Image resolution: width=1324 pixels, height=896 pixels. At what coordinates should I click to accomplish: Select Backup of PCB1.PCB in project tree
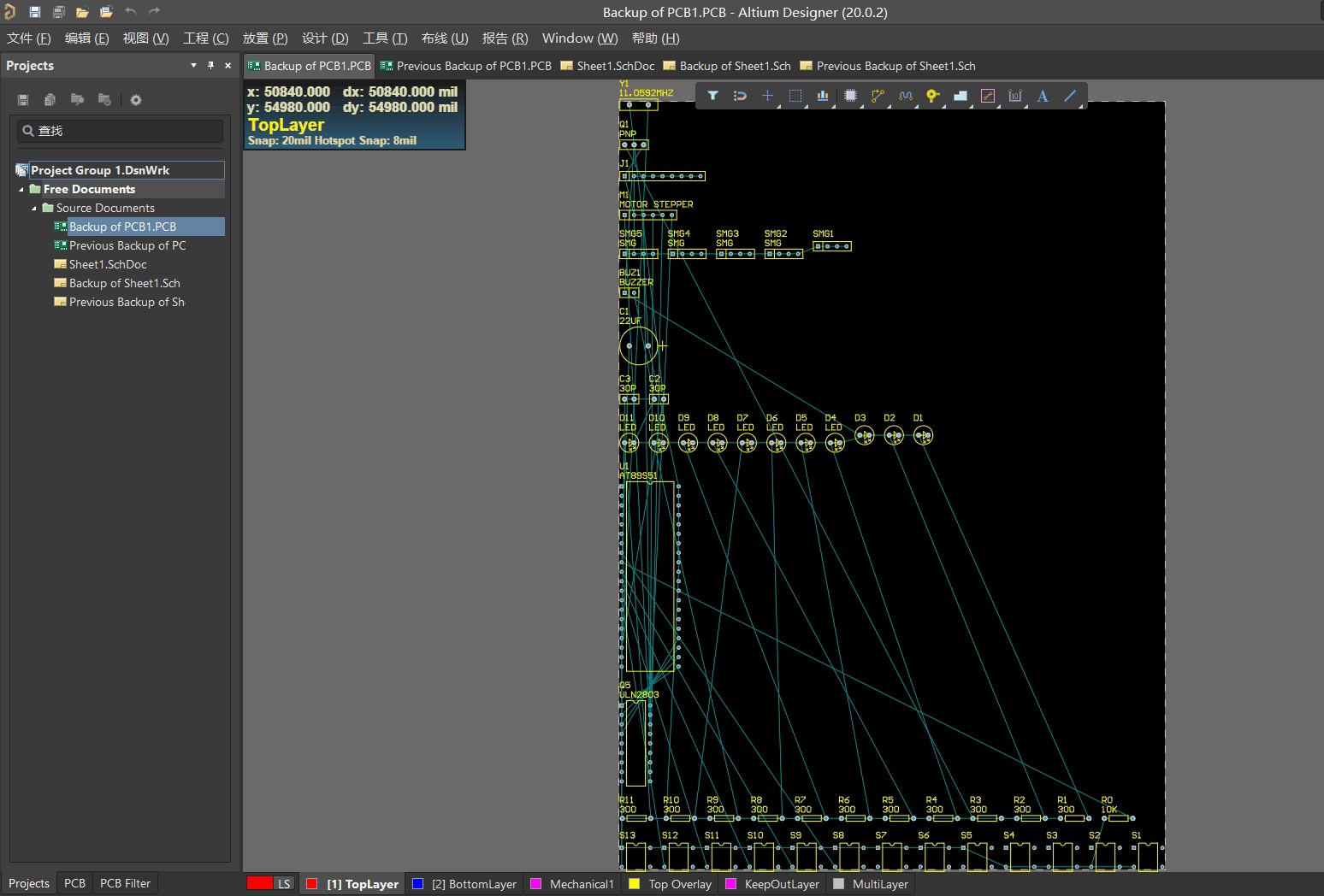tap(122, 227)
